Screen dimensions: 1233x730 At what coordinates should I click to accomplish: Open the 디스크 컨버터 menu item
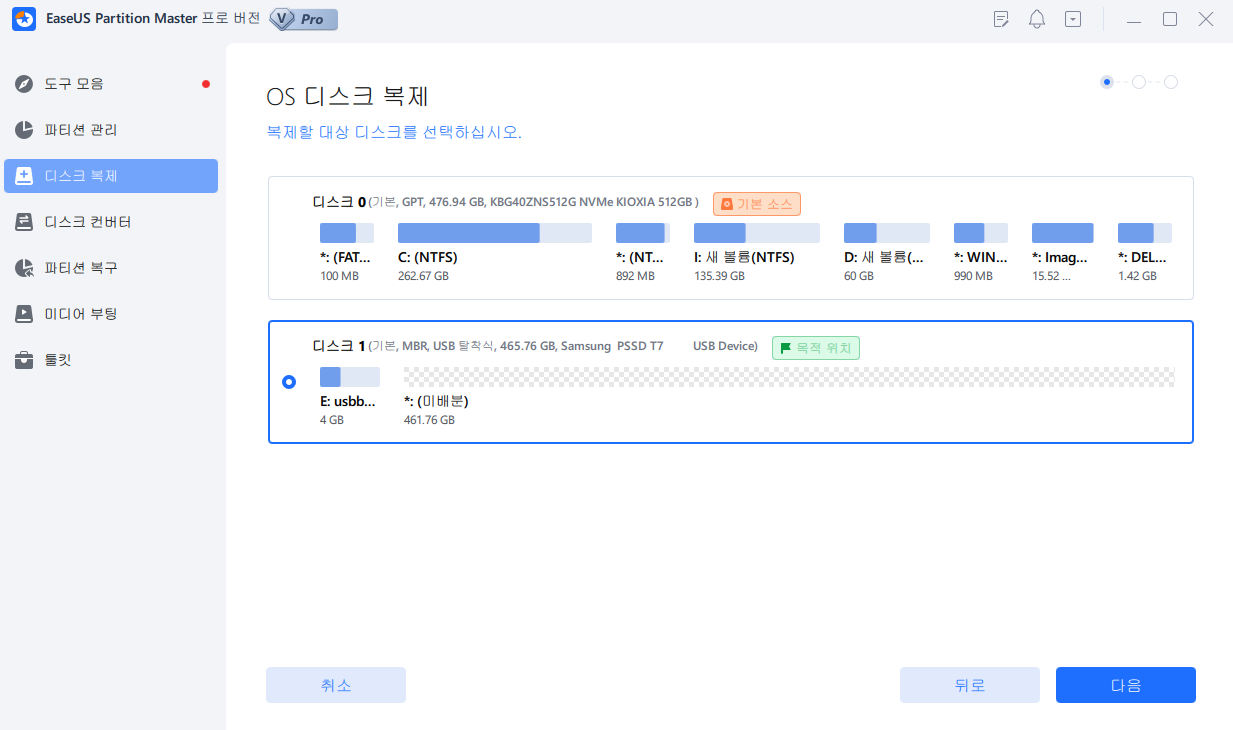pyautogui.click(x=111, y=222)
